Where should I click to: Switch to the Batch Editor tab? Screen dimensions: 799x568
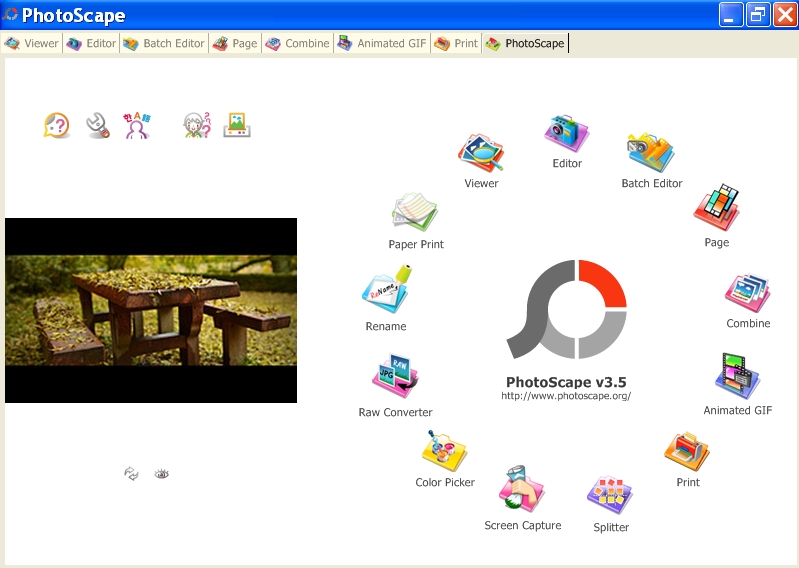click(164, 43)
